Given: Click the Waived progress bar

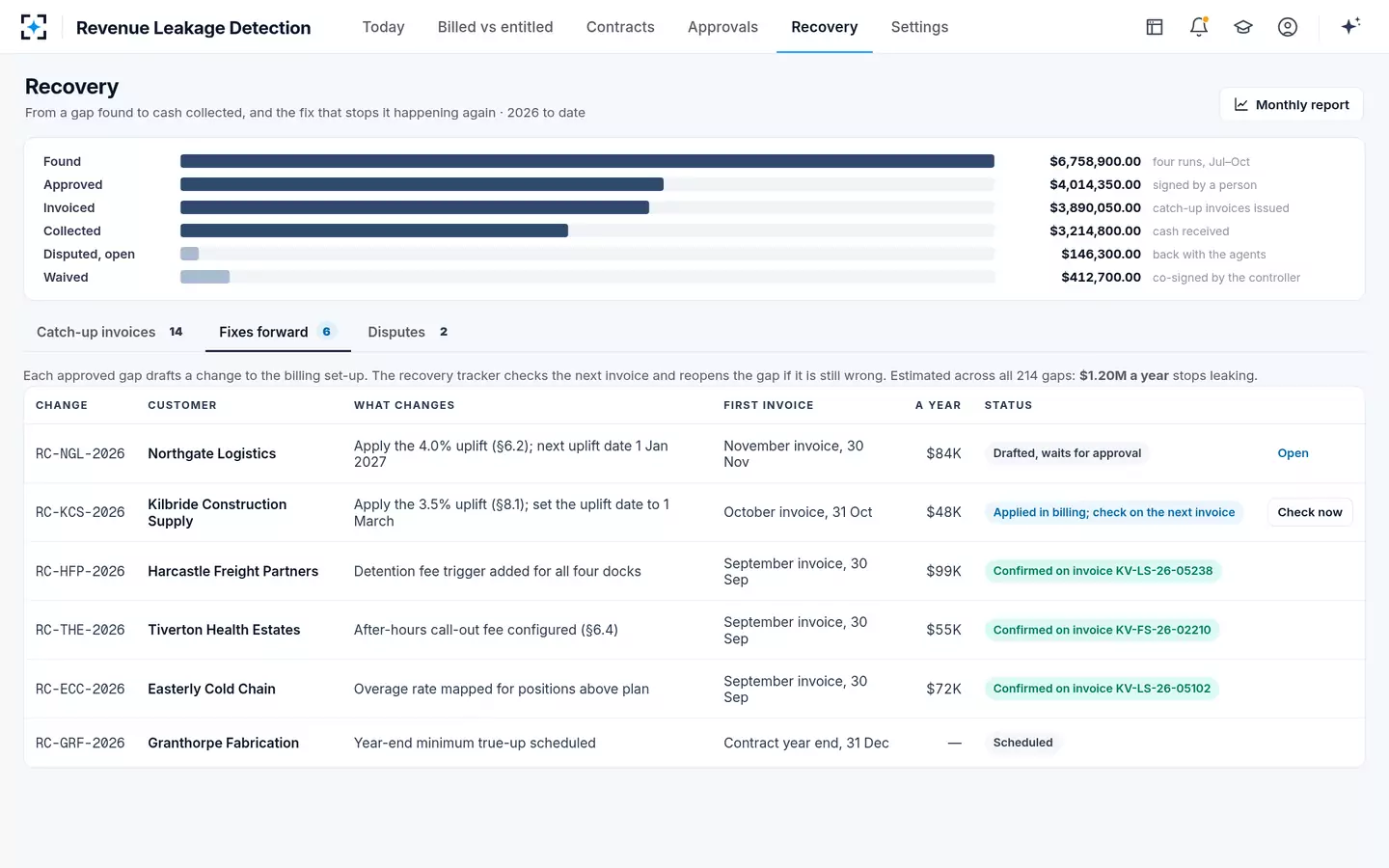Looking at the screenshot, I should [204, 277].
